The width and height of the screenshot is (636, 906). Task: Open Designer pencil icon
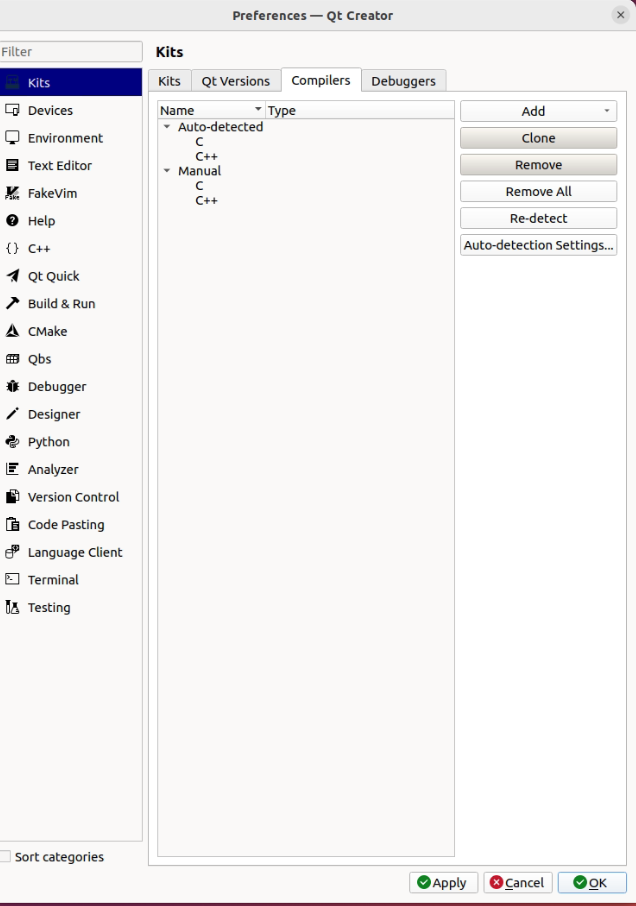click(12, 414)
